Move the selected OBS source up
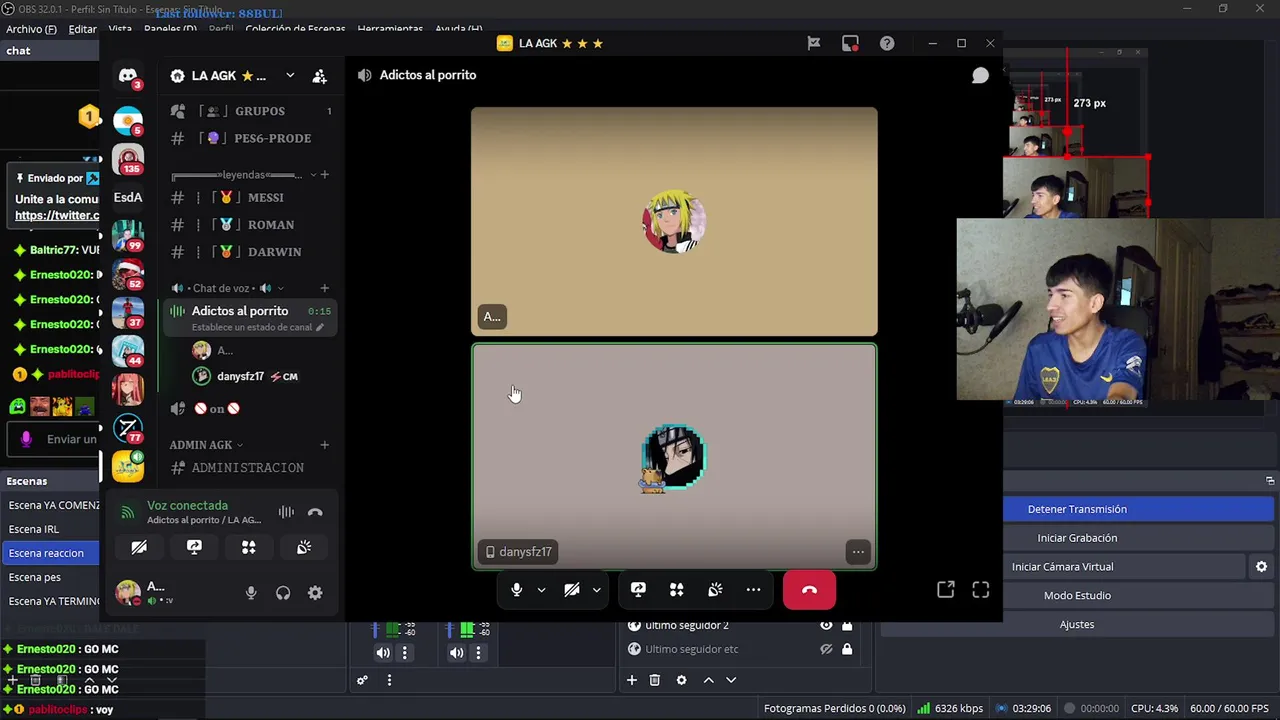The height and width of the screenshot is (720, 1280). 708,680
